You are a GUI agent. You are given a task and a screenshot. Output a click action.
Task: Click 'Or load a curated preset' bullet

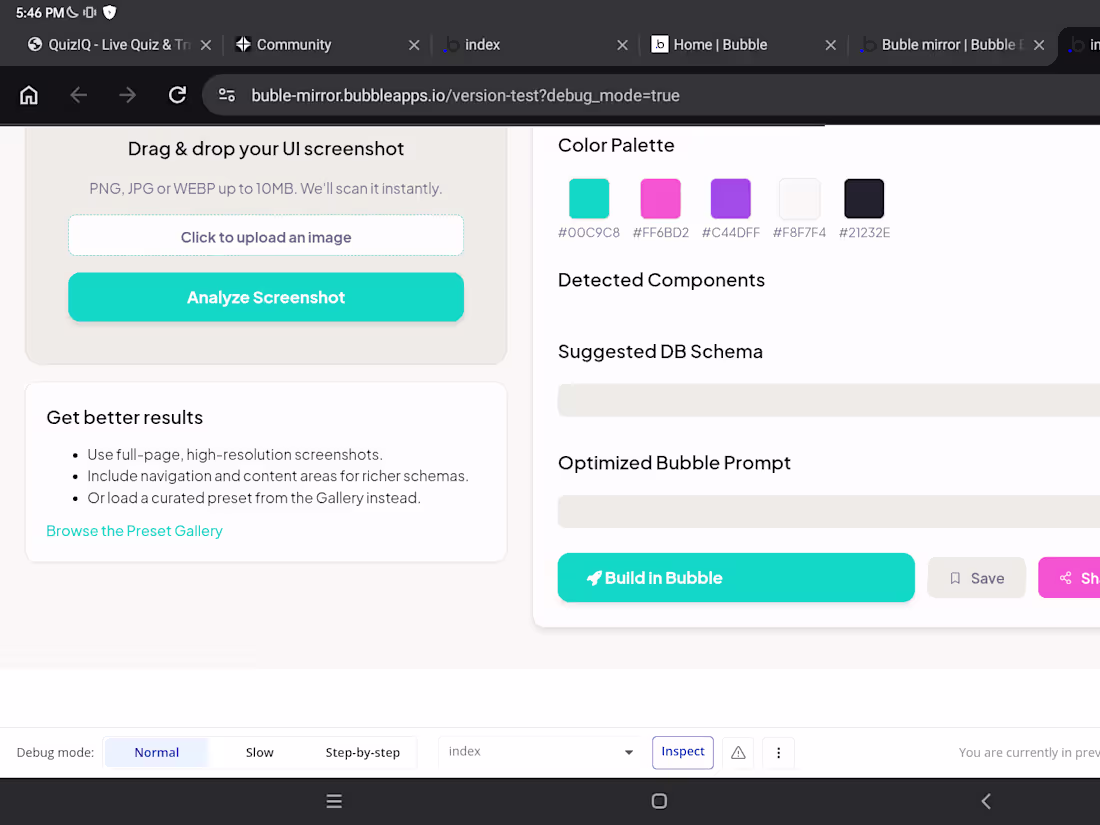[x=254, y=498]
